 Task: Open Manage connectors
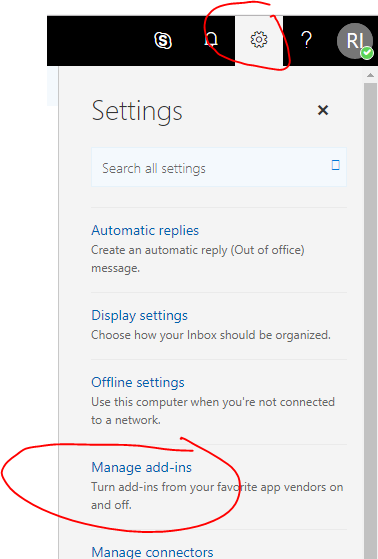[152, 552]
